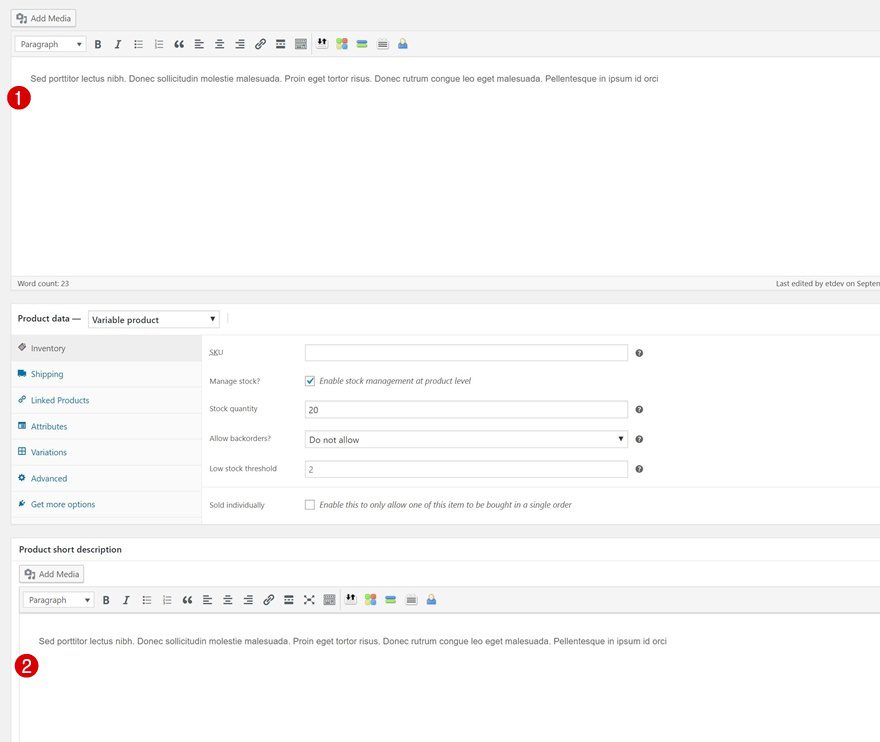Insert numbered list in the top editor
Image resolution: width=880 pixels, height=742 pixels.
(158, 44)
